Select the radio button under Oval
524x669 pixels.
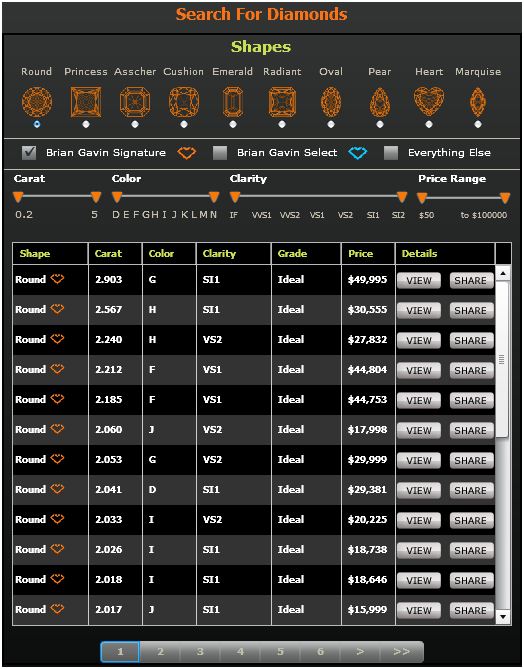pyautogui.click(x=331, y=124)
